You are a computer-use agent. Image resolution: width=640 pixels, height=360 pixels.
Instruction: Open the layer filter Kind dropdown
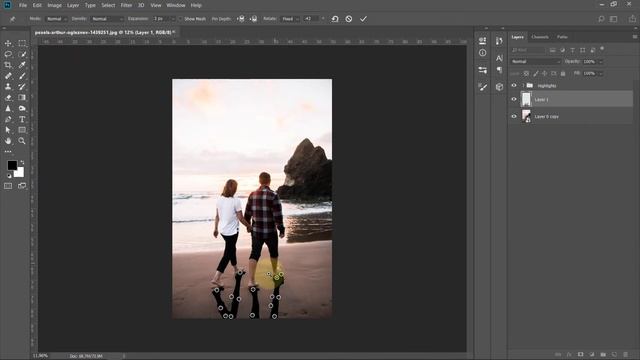click(x=528, y=50)
